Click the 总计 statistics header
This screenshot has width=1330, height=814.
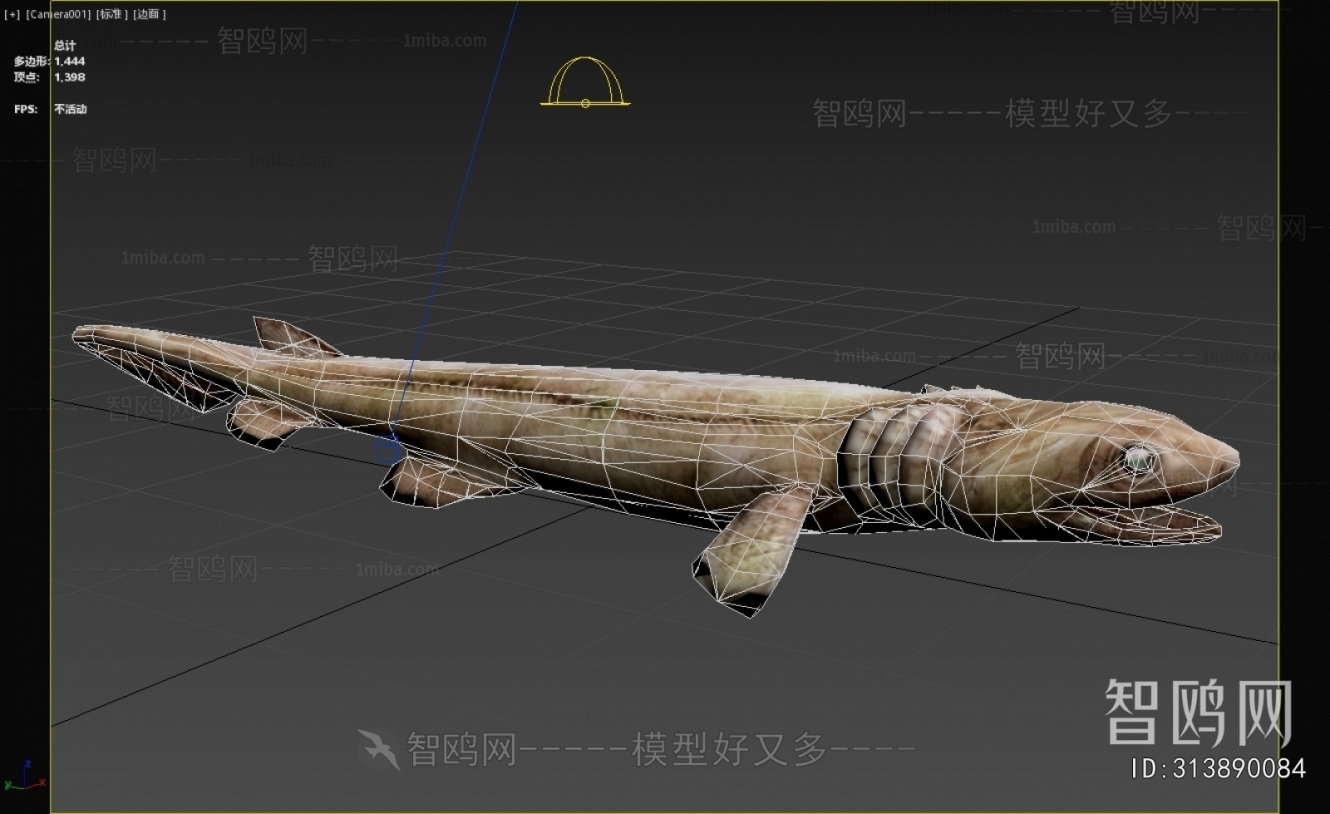tap(65, 46)
